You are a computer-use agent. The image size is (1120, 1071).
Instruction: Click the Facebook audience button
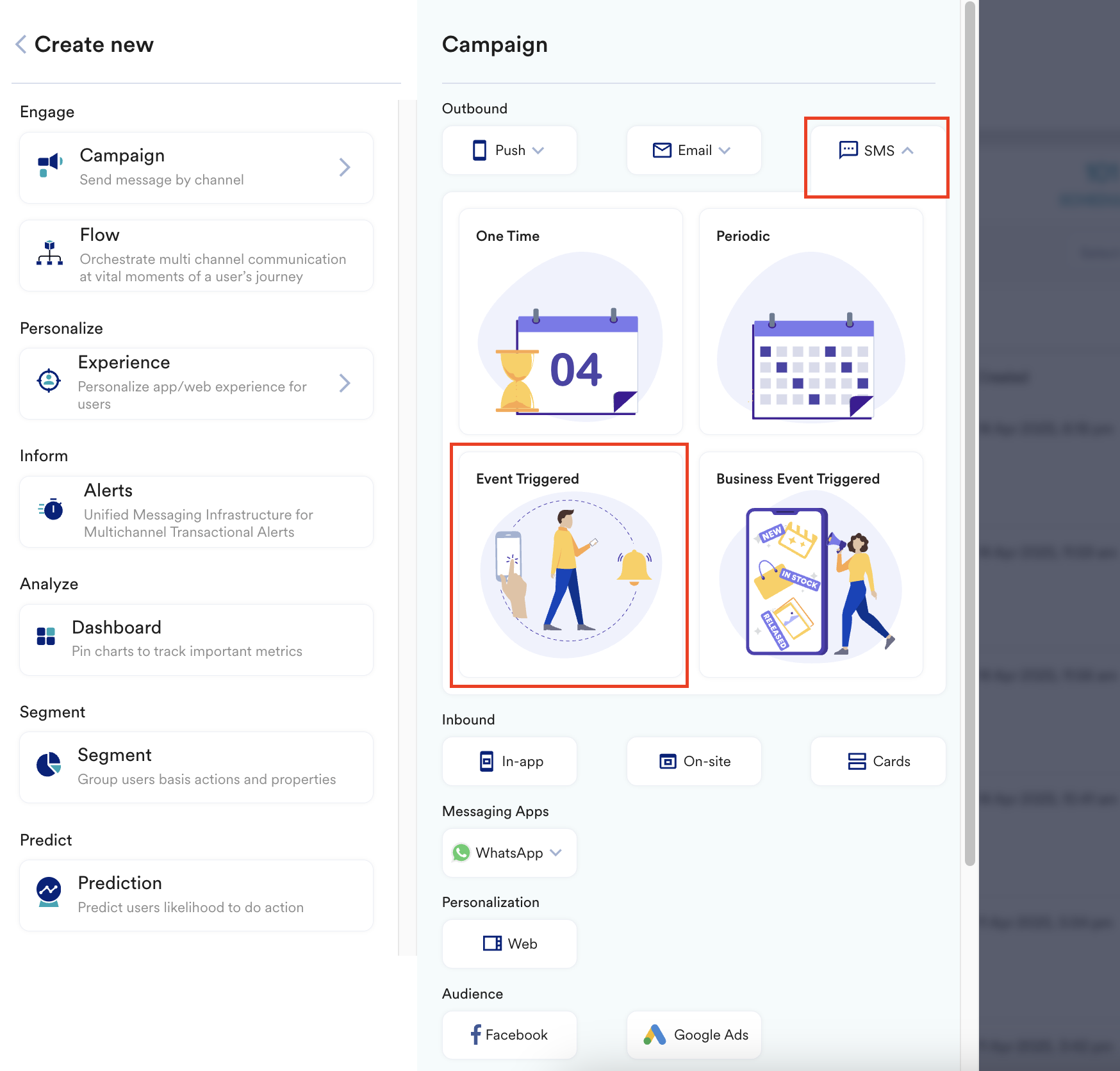point(509,1034)
